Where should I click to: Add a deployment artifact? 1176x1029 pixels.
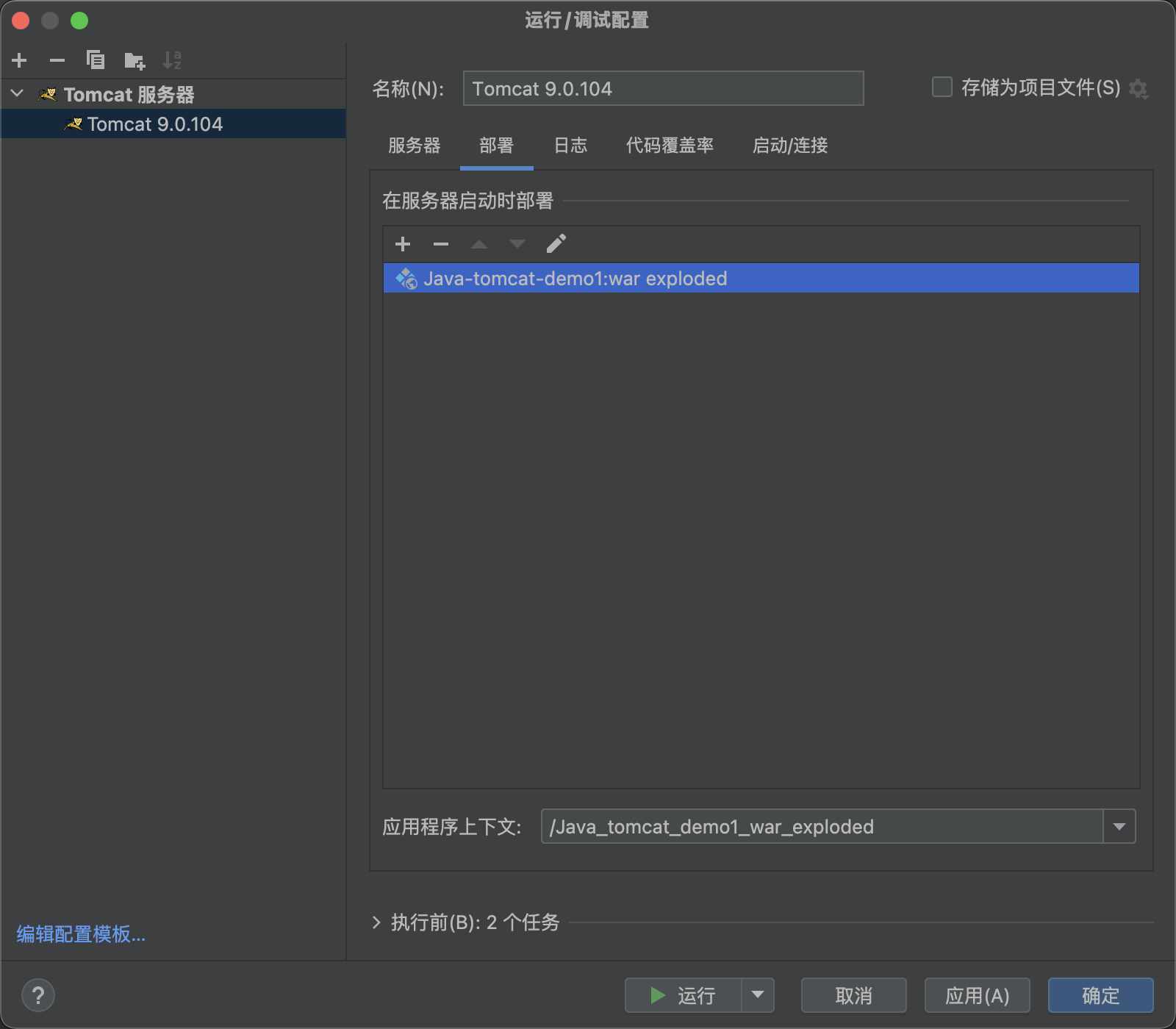(403, 244)
